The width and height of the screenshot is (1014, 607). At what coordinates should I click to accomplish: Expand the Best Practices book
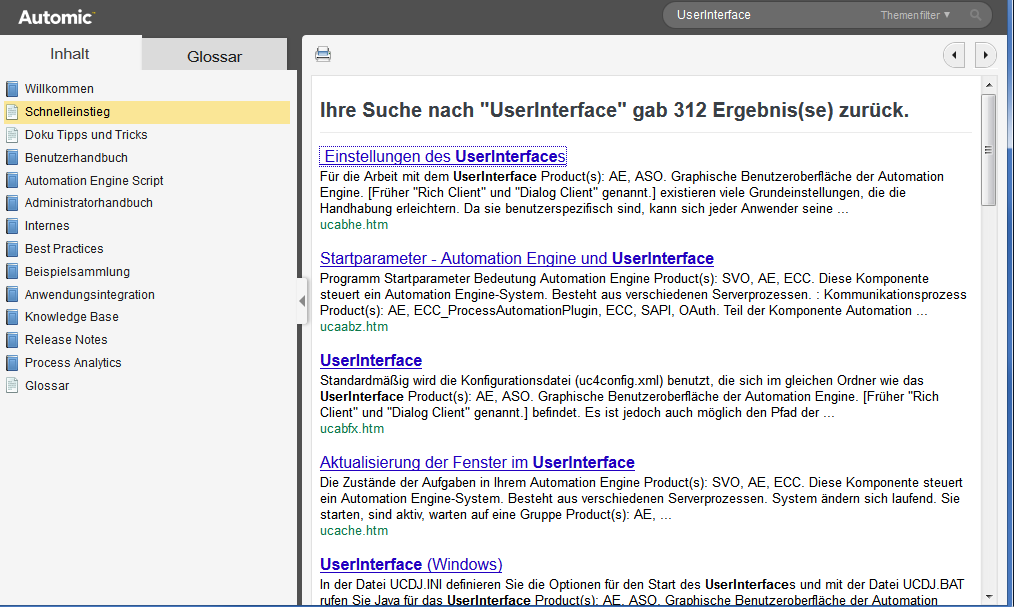64,249
